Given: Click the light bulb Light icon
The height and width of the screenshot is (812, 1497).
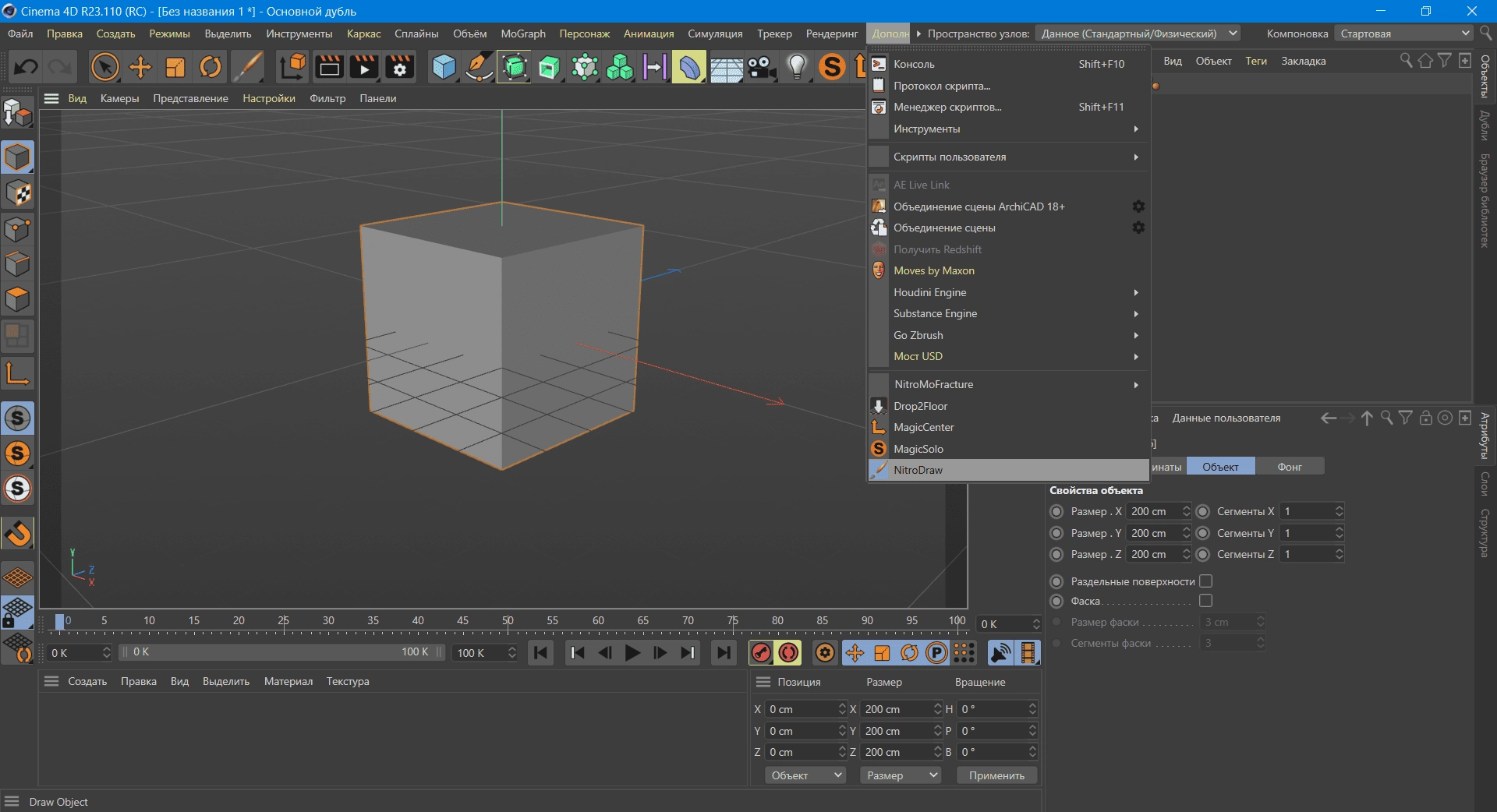Looking at the screenshot, I should pyautogui.click(x=797, y=67).
